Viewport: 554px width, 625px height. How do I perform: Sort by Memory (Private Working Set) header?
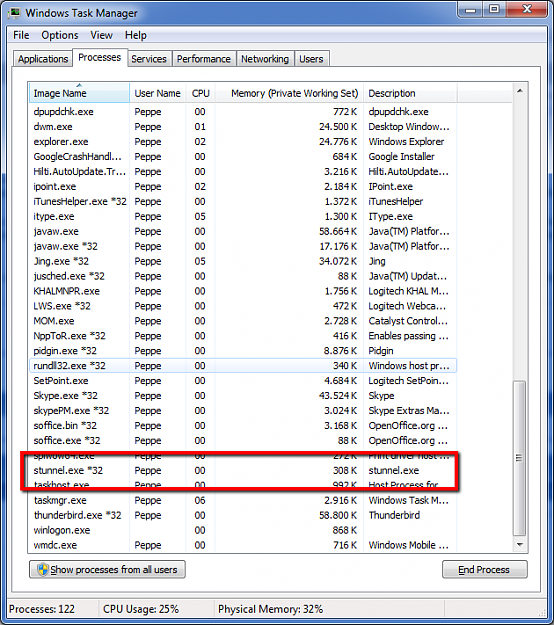point(289,93)
